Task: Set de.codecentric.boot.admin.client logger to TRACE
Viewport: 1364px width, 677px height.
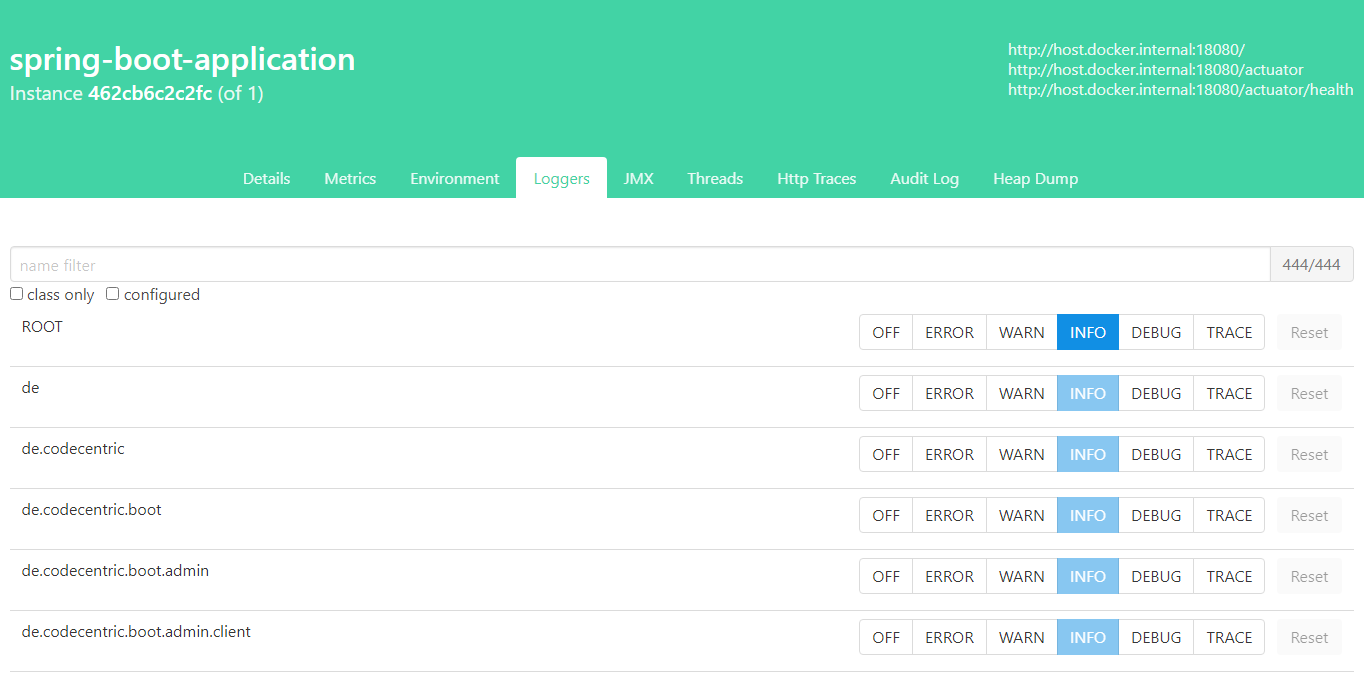Action: click(x=1229, y=637)
